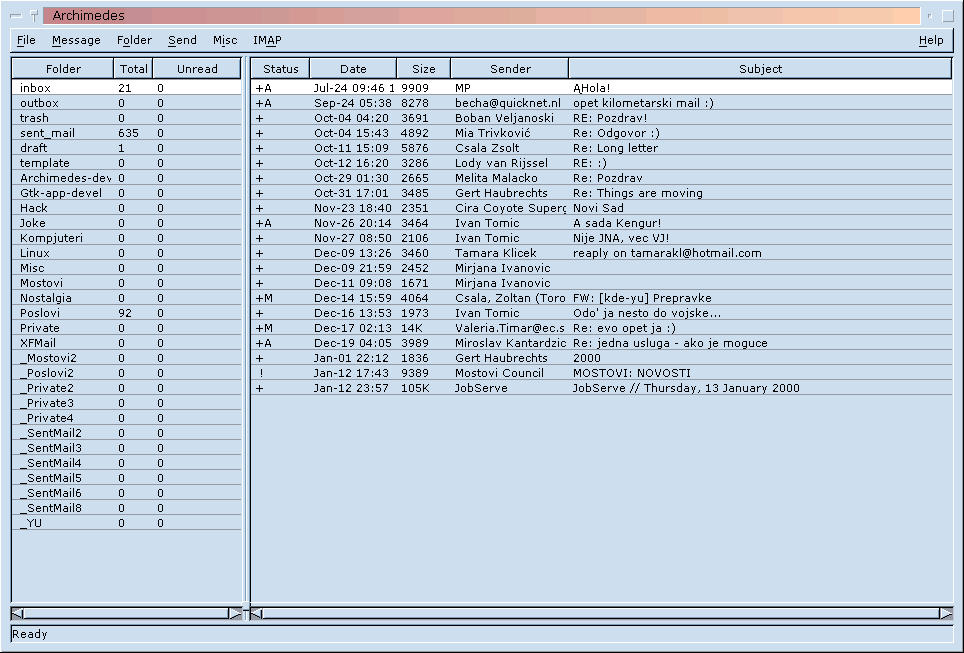Open the Linux folder
The width and height of the screenshot is (964, 653).
point(34,253)
